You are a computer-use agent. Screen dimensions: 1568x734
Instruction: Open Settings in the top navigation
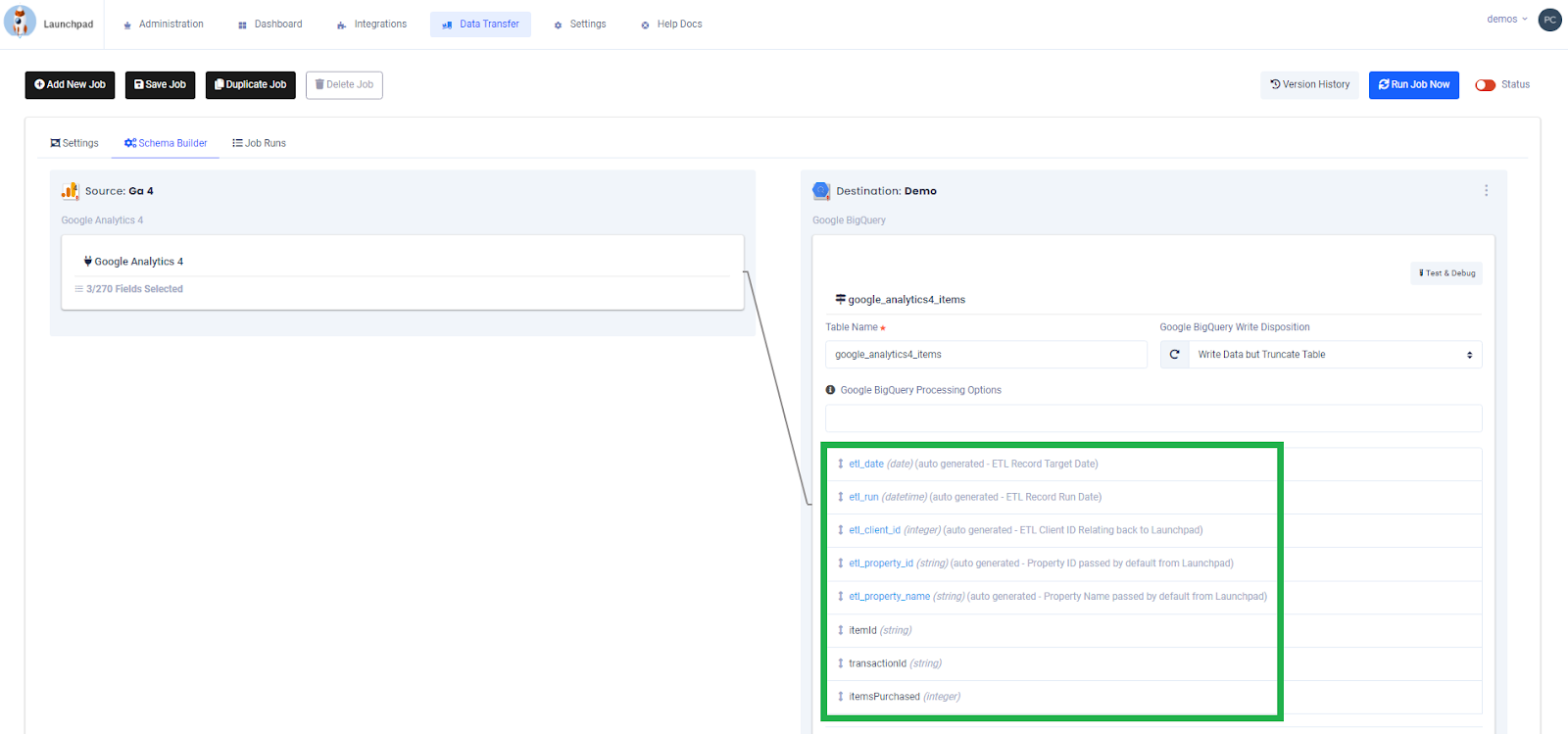click(580, 24)
